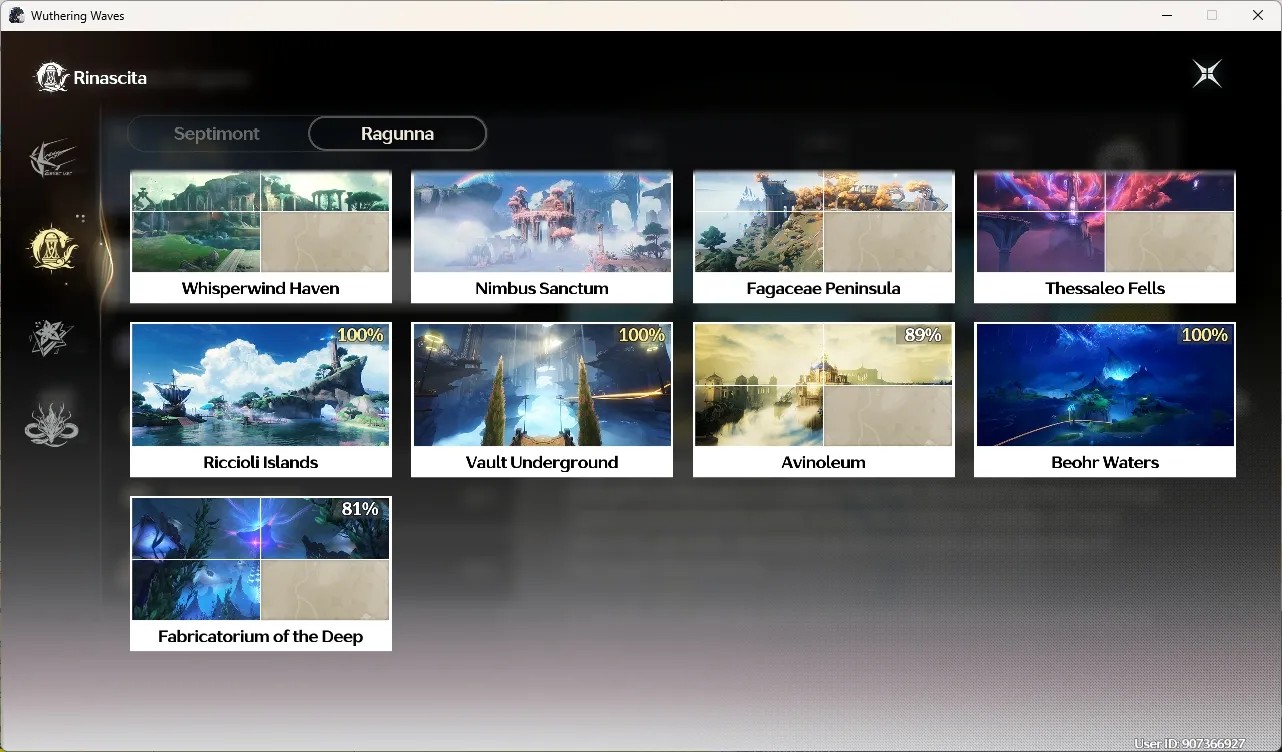Image resolution: width=1282 pixels, height=752 pixels.
Task: Select the bottom dragon emblem in the sidebar
Action: [x=51, y=424]
